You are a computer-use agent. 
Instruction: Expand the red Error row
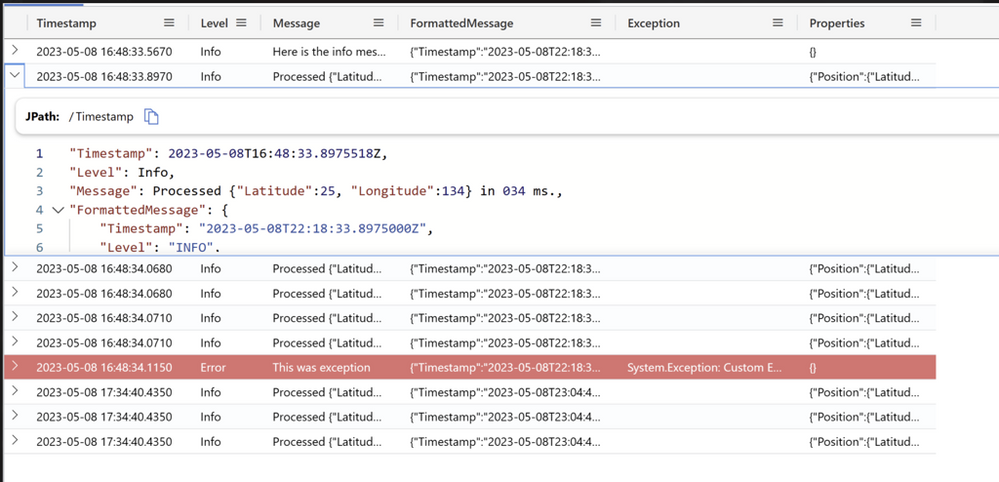[15, 367]
